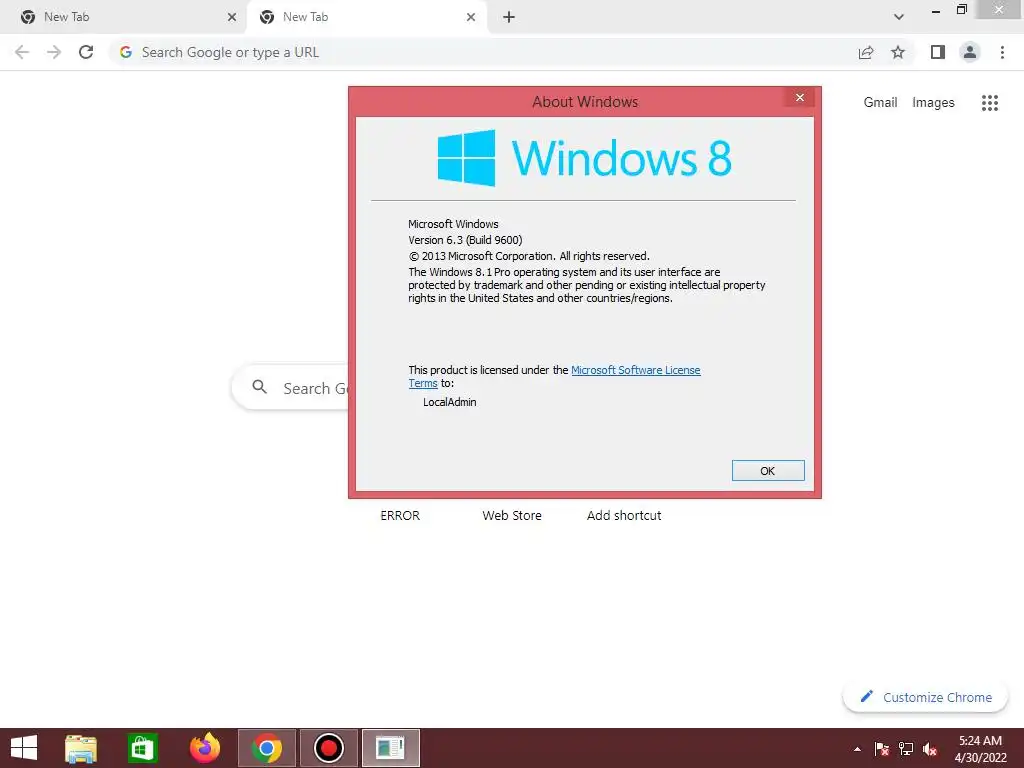Open Chrome side panel icon
1024x768 pixels.
938,52
